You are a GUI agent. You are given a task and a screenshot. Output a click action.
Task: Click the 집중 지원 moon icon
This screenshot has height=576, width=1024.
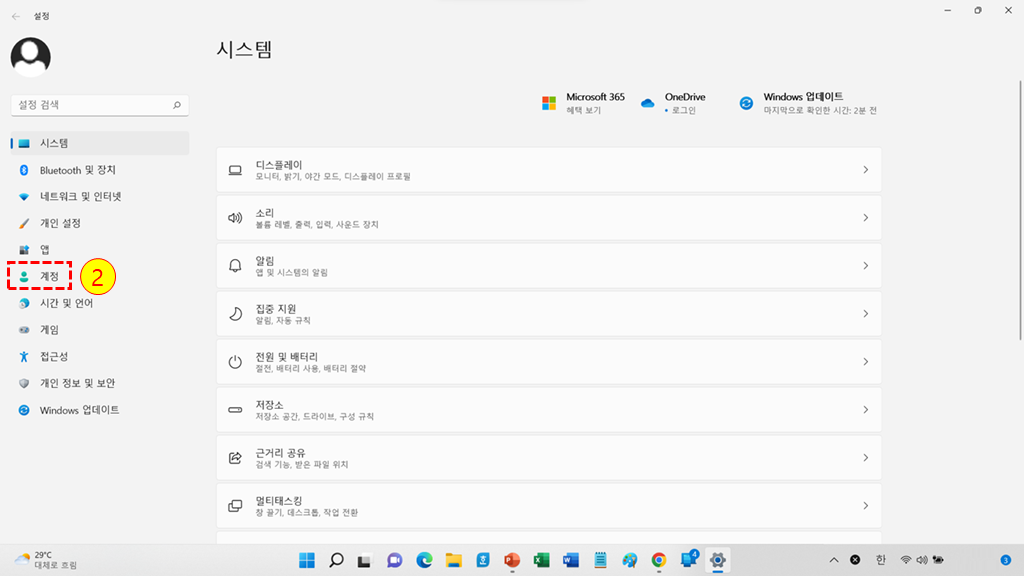coord(235,314)
